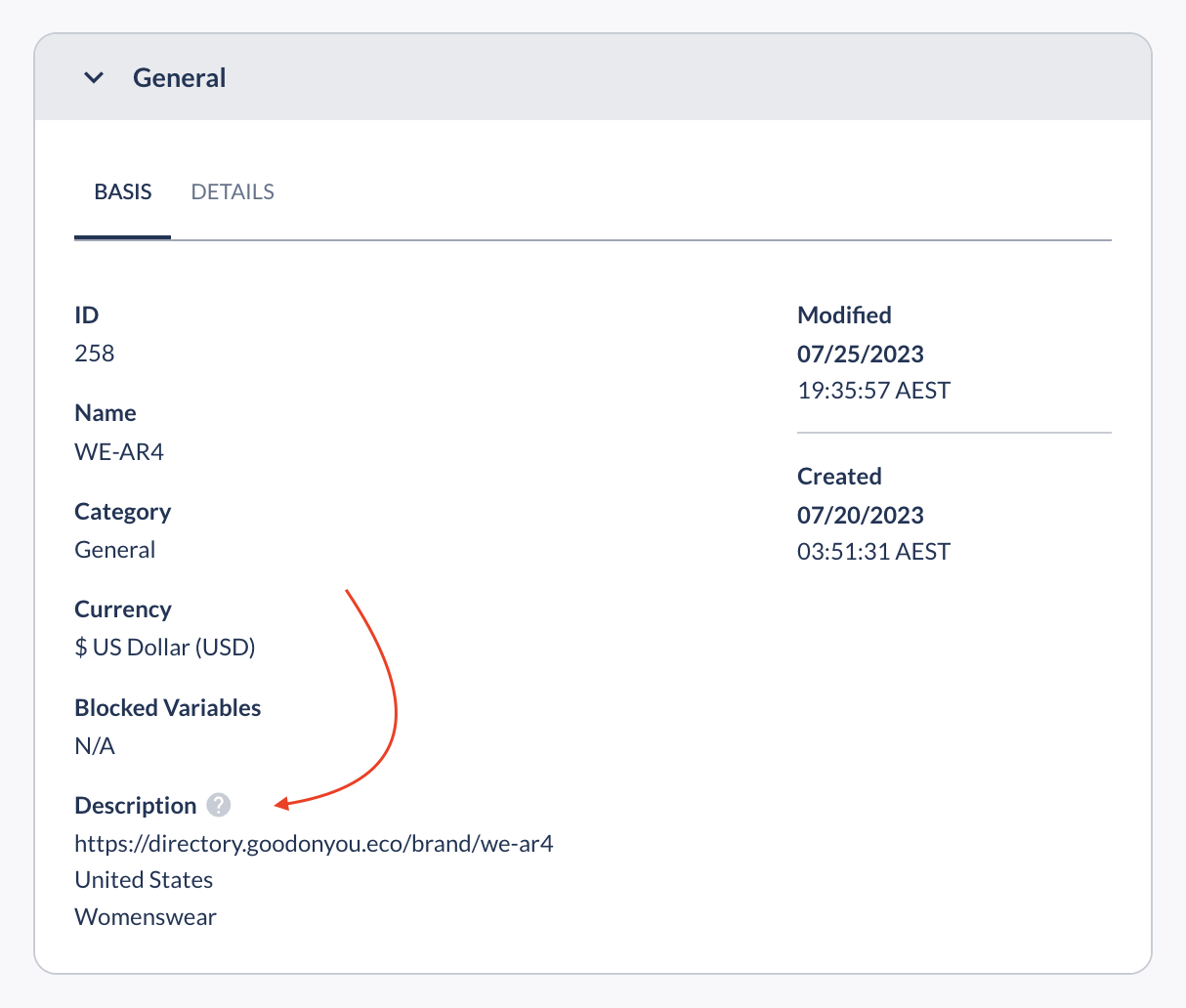Click the Description field label
This screenshot has width=1186, height=1008.
[136, 806]
